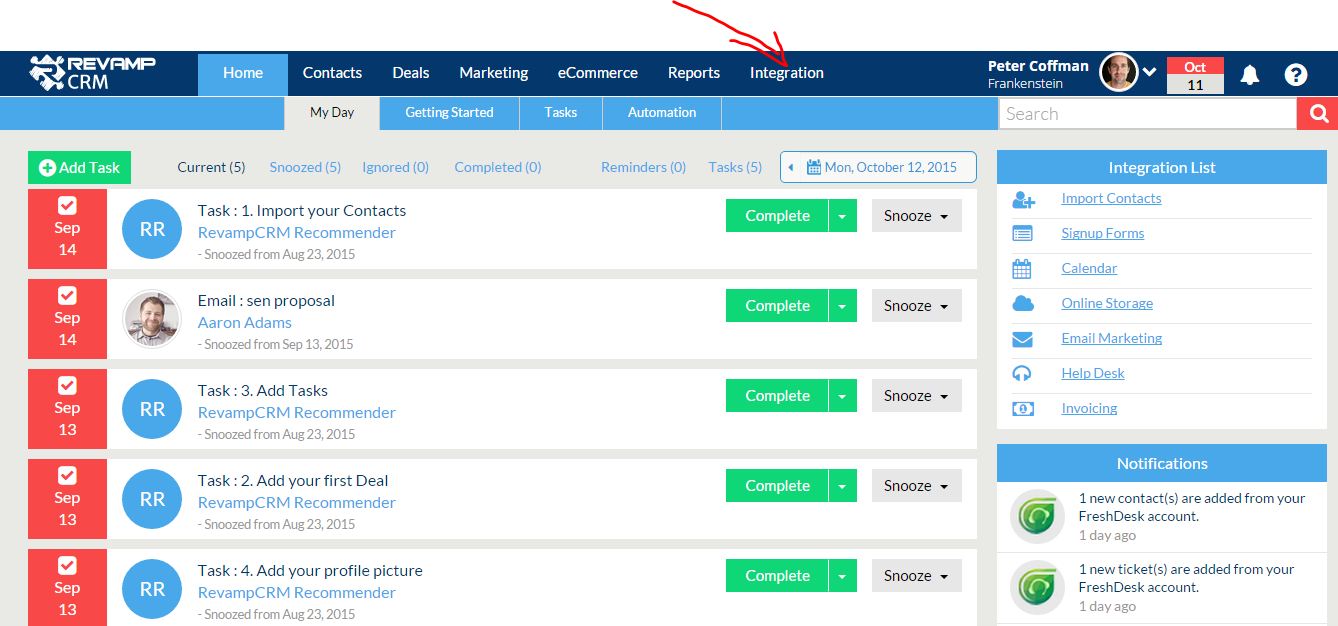Image resolution: width=1338 pixels, height=626 pixels.
Task: Open the eCommerce menu
Action: point(598,73)
